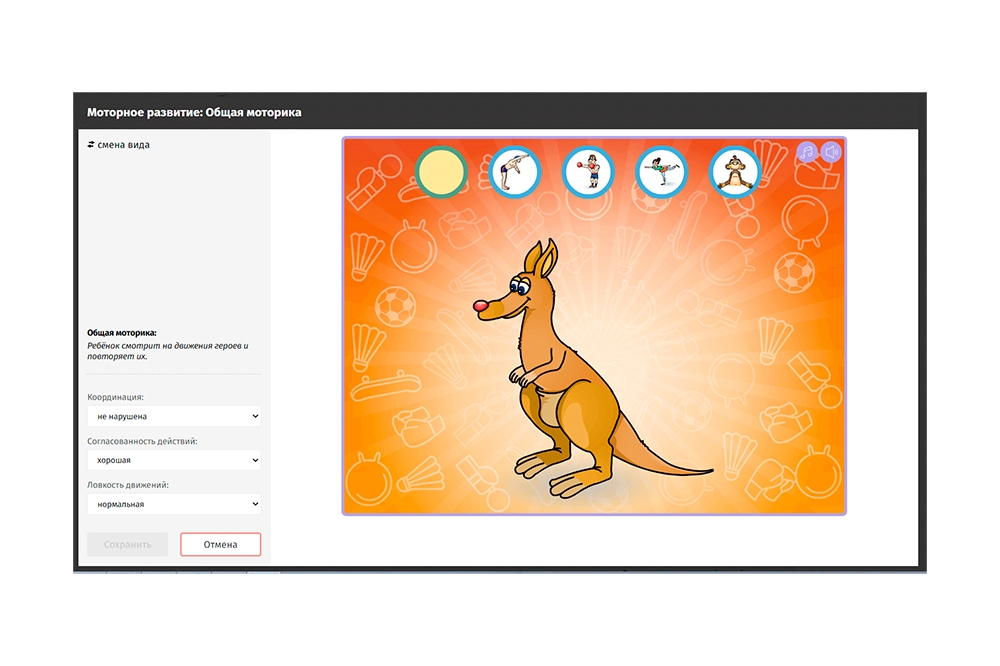Toggle background music with the note icon
Viewport: 1000px width, 666px height.
tap(807, 152)
